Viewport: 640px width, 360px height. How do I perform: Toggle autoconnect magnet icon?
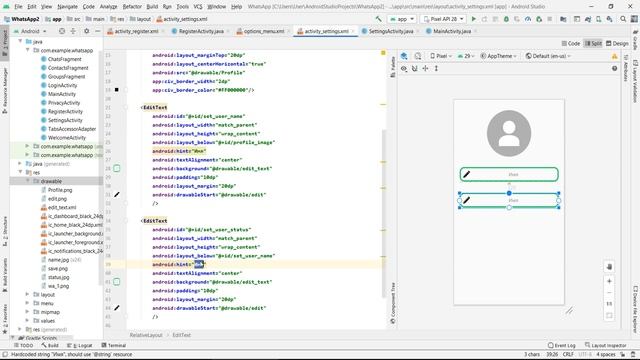click(415, 69)
